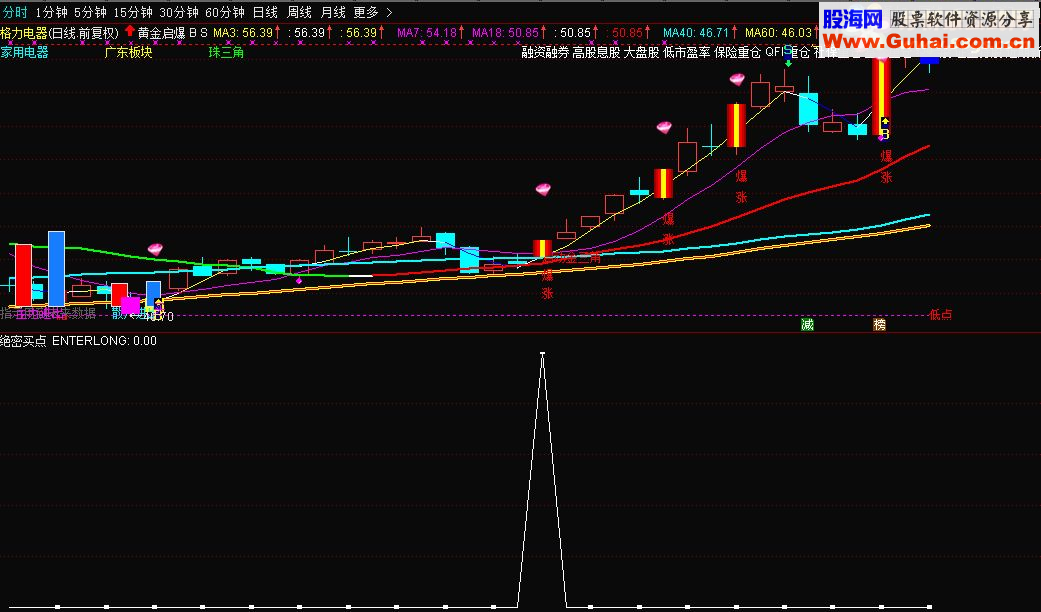Click the 格力电器(日线.前复权) stock title
Screen dimensions: 1041x612
coord(59,33)
